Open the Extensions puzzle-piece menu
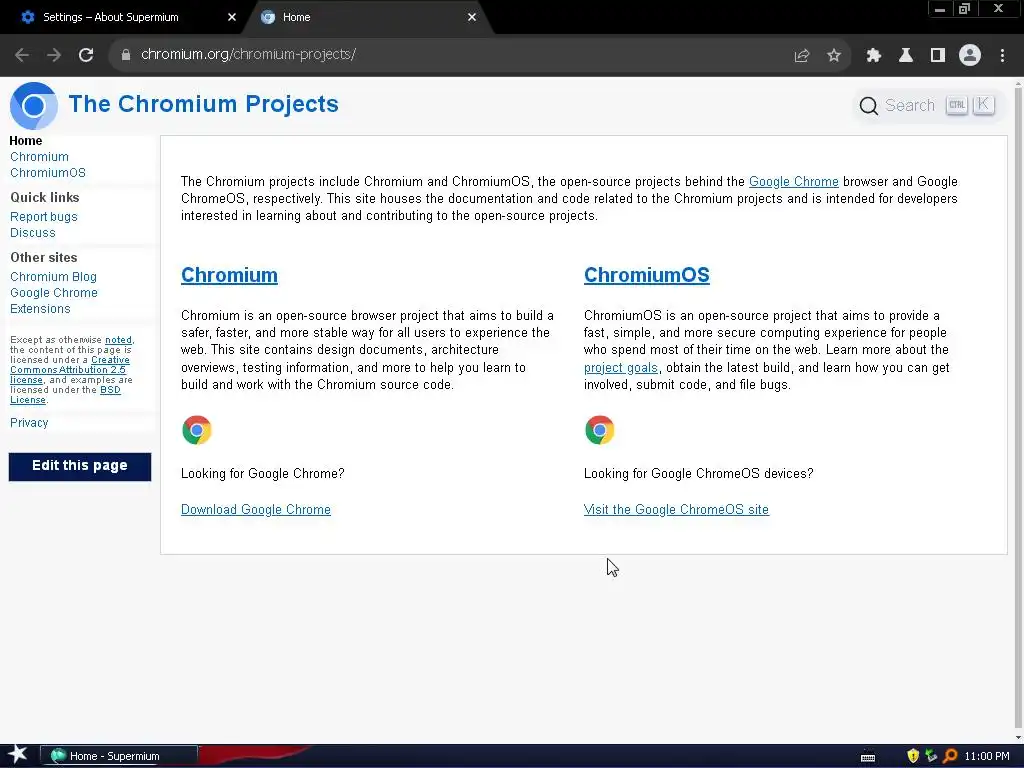 pos(874,56)
